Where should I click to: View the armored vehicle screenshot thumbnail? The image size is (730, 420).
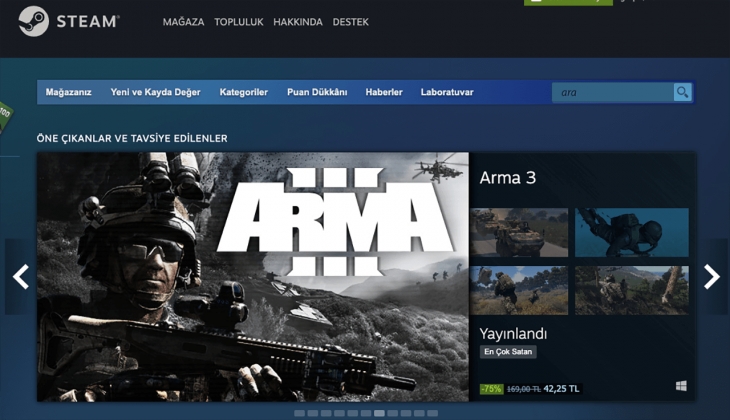(x=519, y=232)
